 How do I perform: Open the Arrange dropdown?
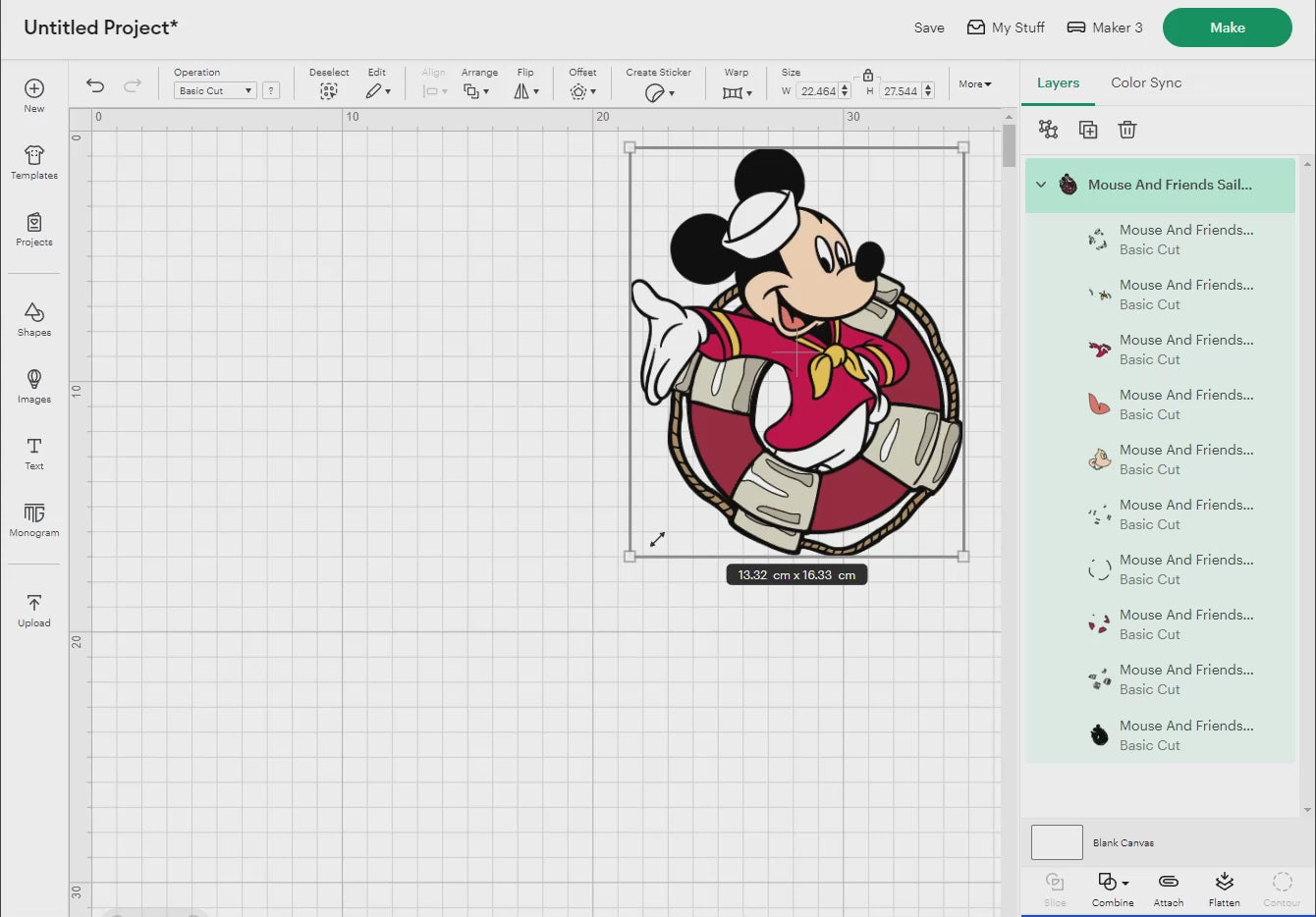[476, 91]
